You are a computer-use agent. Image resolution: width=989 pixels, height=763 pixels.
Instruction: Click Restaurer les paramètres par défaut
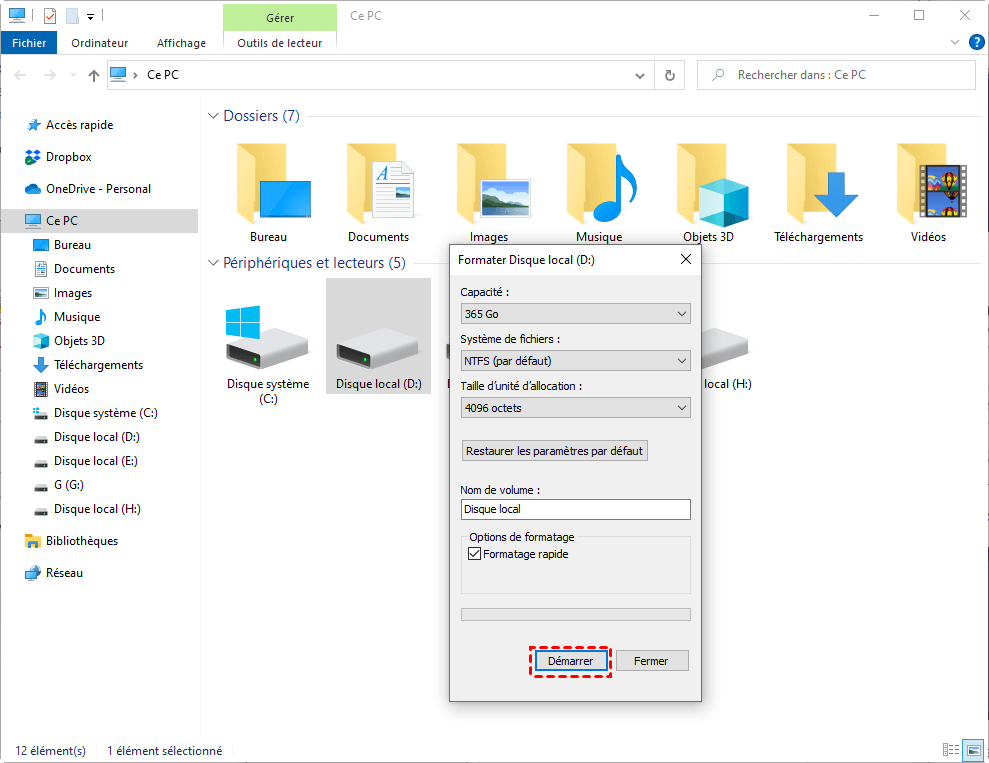pos(554,451)
